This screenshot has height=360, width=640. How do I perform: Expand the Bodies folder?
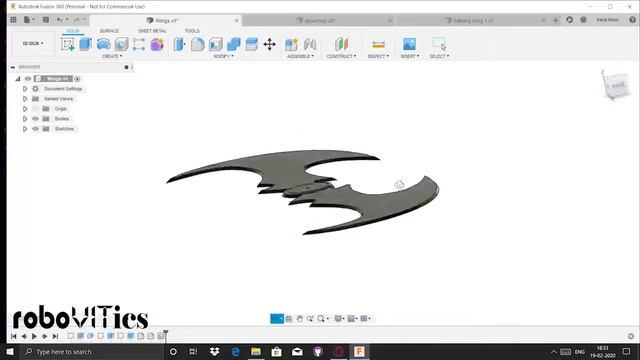tap(25, 119)
